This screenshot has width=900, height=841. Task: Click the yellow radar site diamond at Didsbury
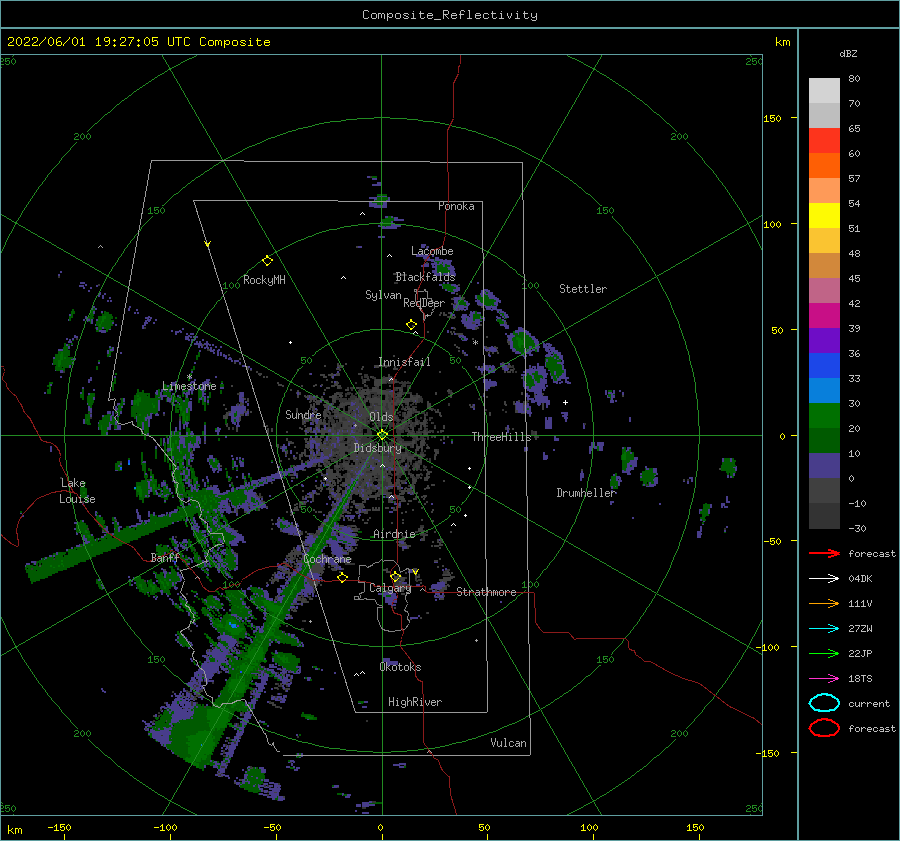[382, 435]
